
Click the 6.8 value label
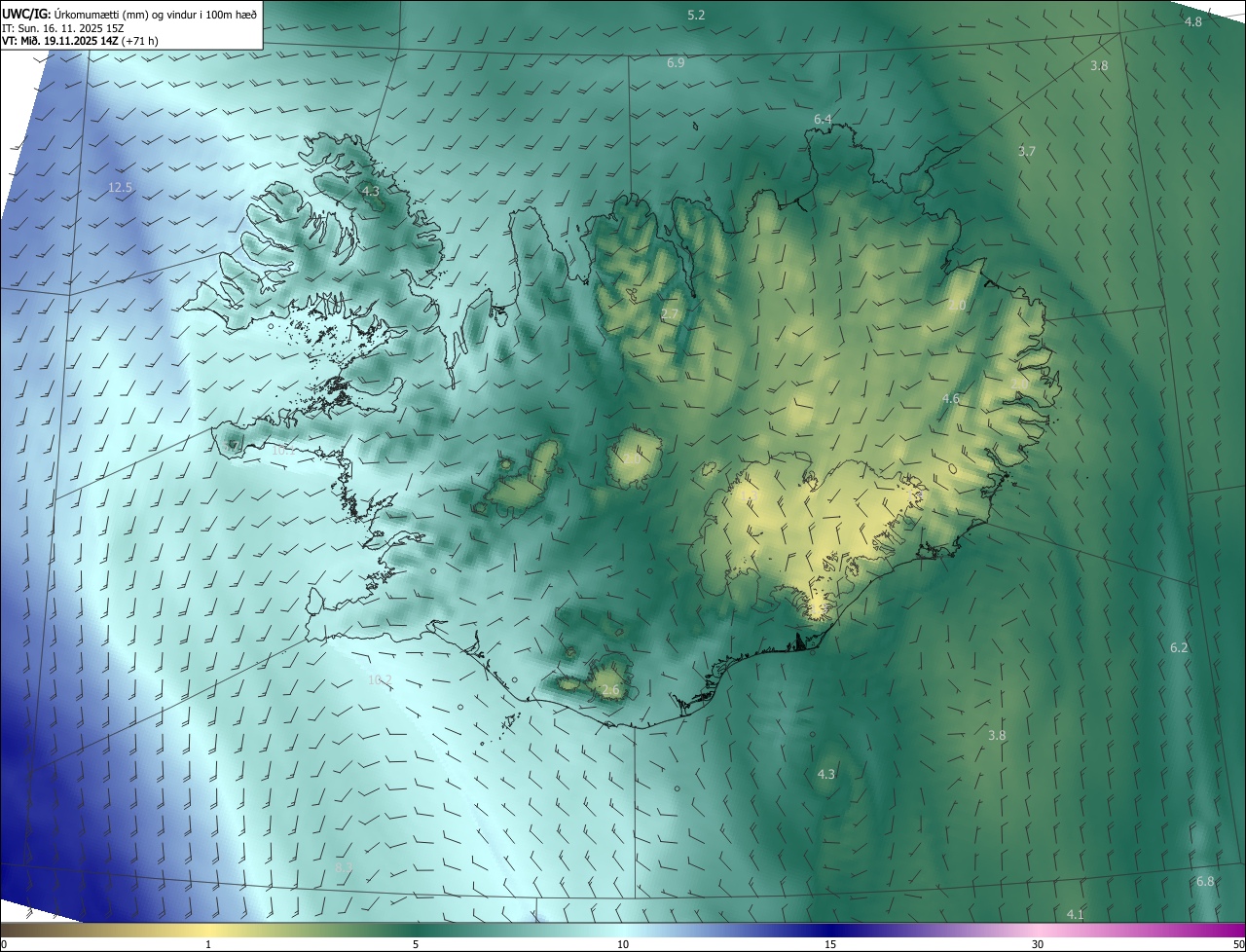[x=1205, y=881]
